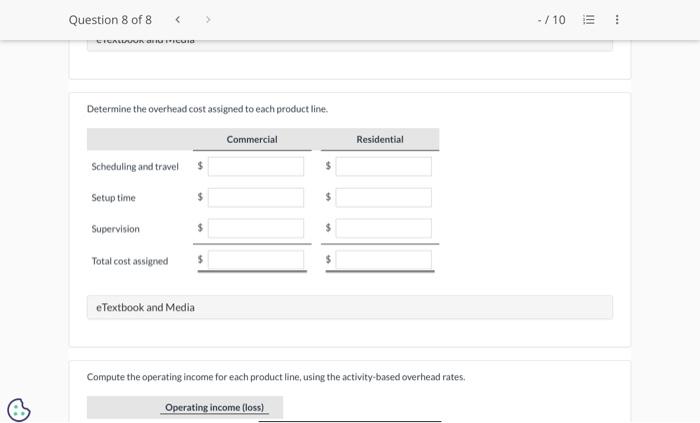Open the question list icon
Viewport: 700px width, 423px height.
(x=589, y=20)
